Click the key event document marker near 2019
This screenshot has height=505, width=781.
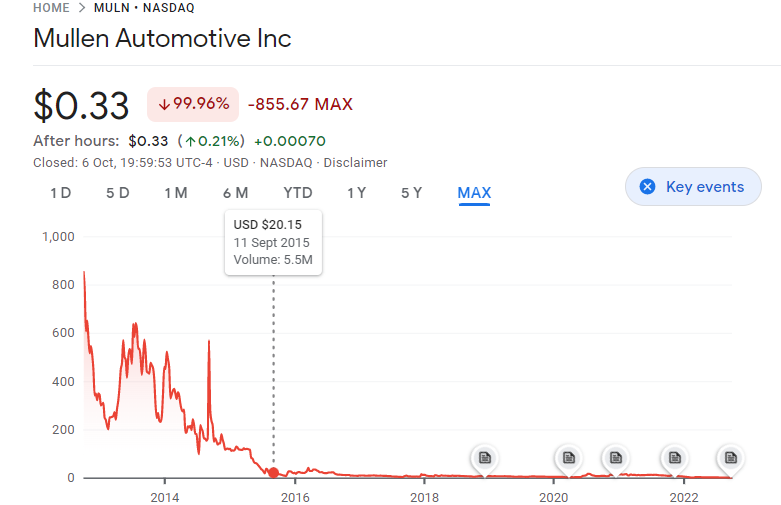click(485, 458)
